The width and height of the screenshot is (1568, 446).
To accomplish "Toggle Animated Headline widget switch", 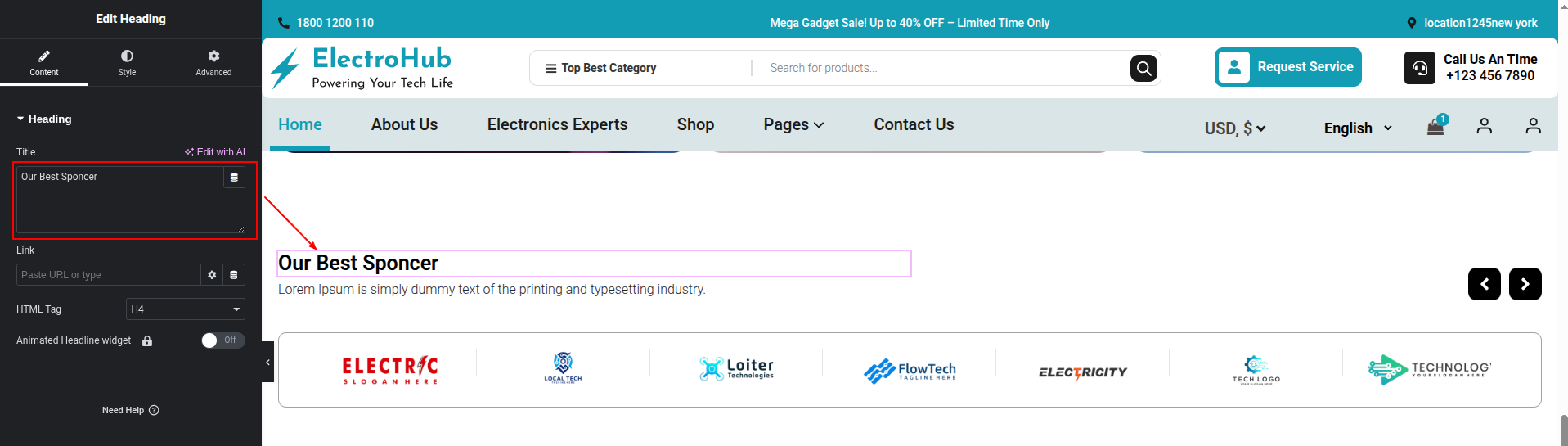I will click(222, 340).
